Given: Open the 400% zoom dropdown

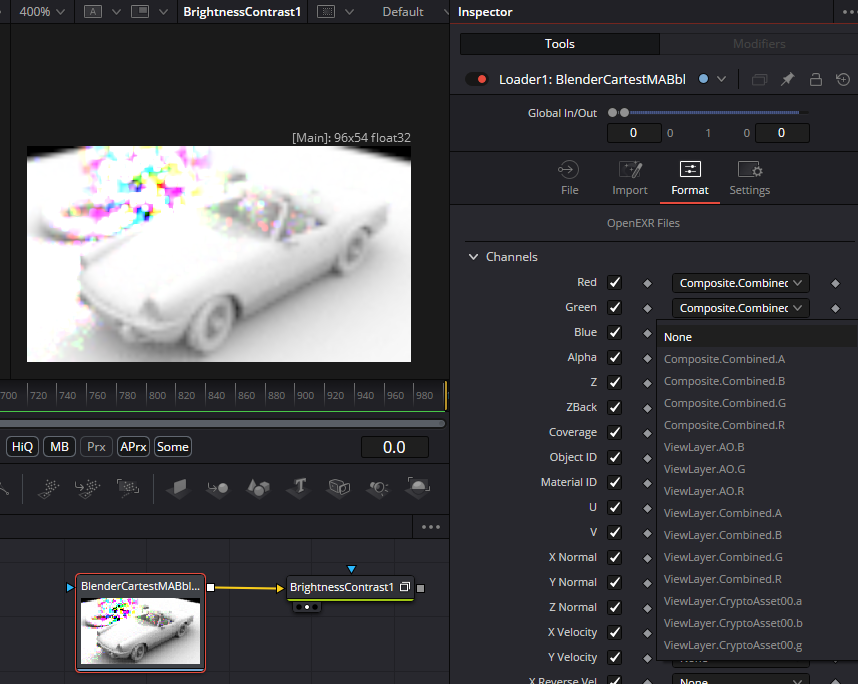Looking at the screenshot, I should pos(42,11).
